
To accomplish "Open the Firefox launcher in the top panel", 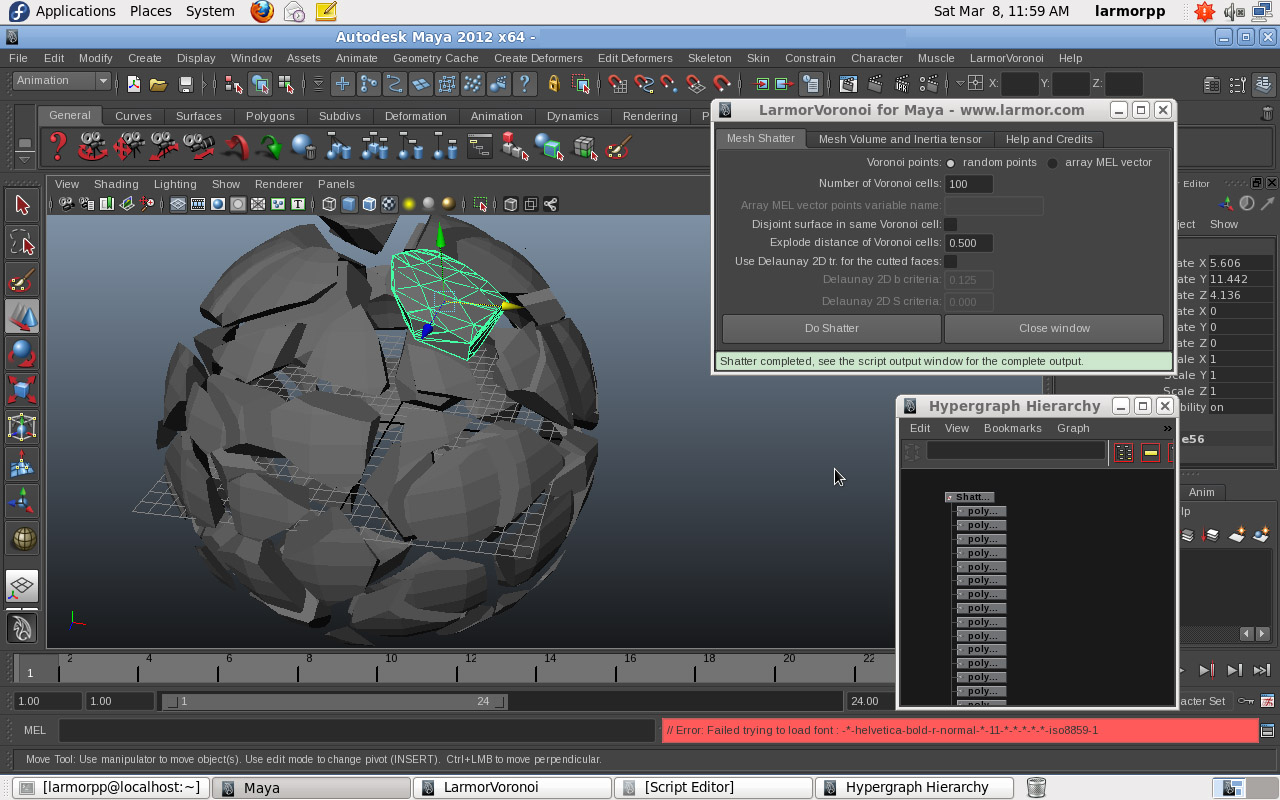I will pyautogui.click(x=262, y=11).
